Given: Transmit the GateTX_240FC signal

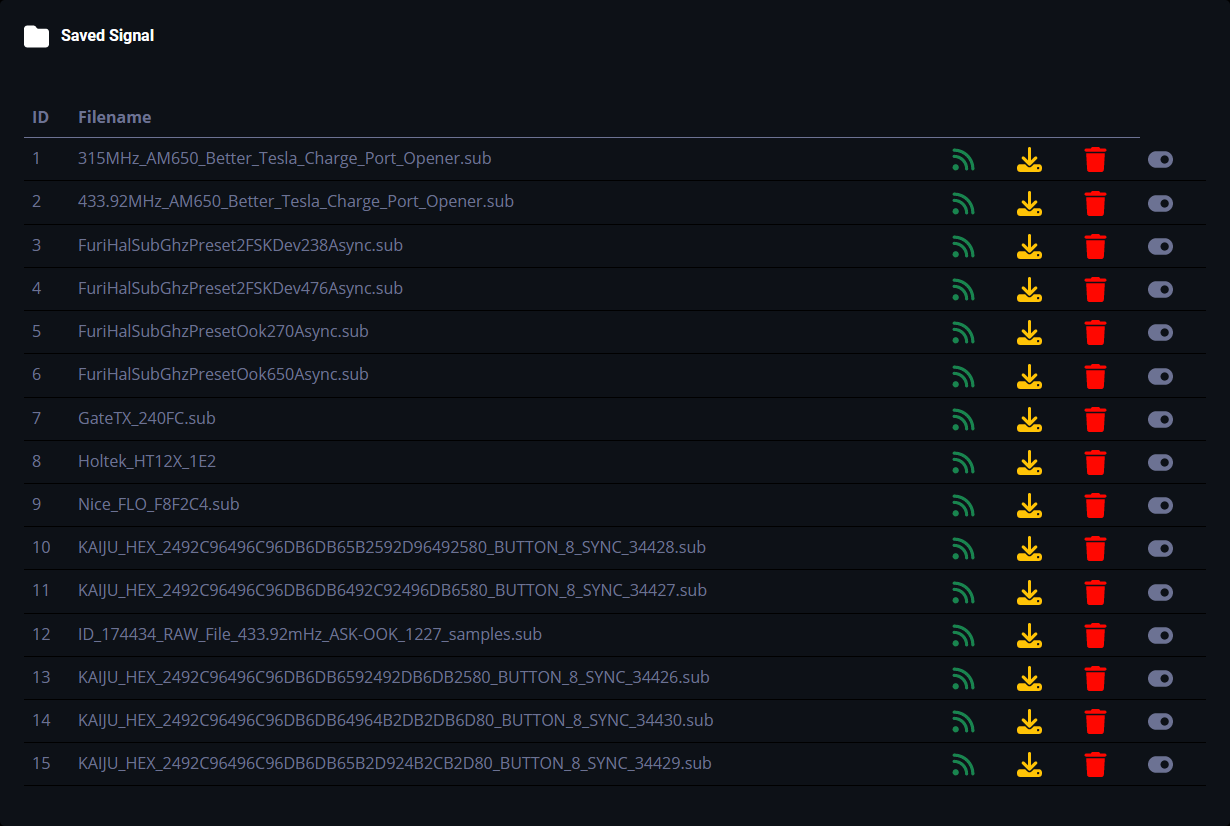Looking at the screenshot, I should click(x=962, y=419).
